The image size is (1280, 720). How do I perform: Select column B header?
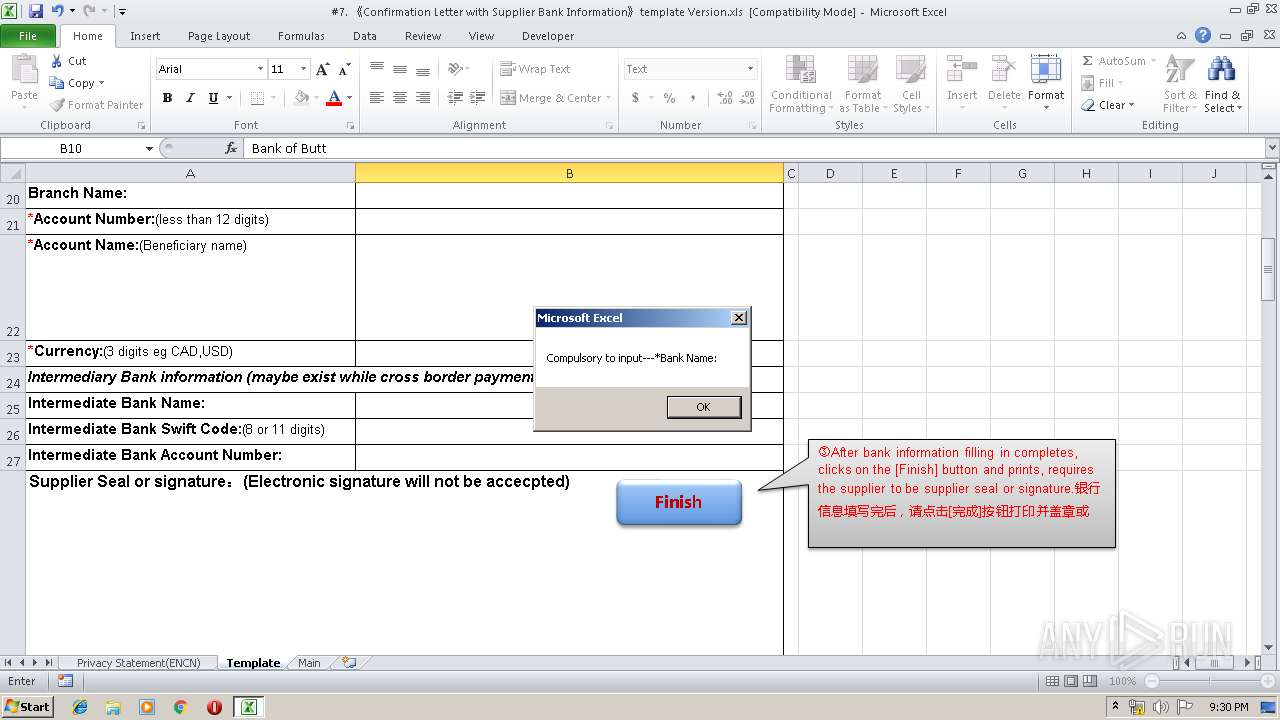(569, 174)
